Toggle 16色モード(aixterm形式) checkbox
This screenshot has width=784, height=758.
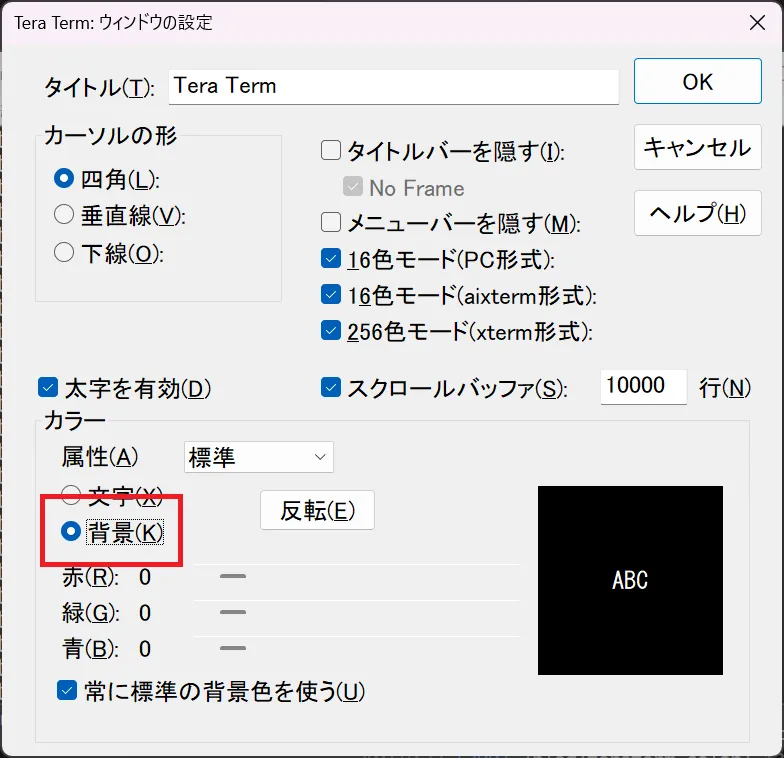330,294
